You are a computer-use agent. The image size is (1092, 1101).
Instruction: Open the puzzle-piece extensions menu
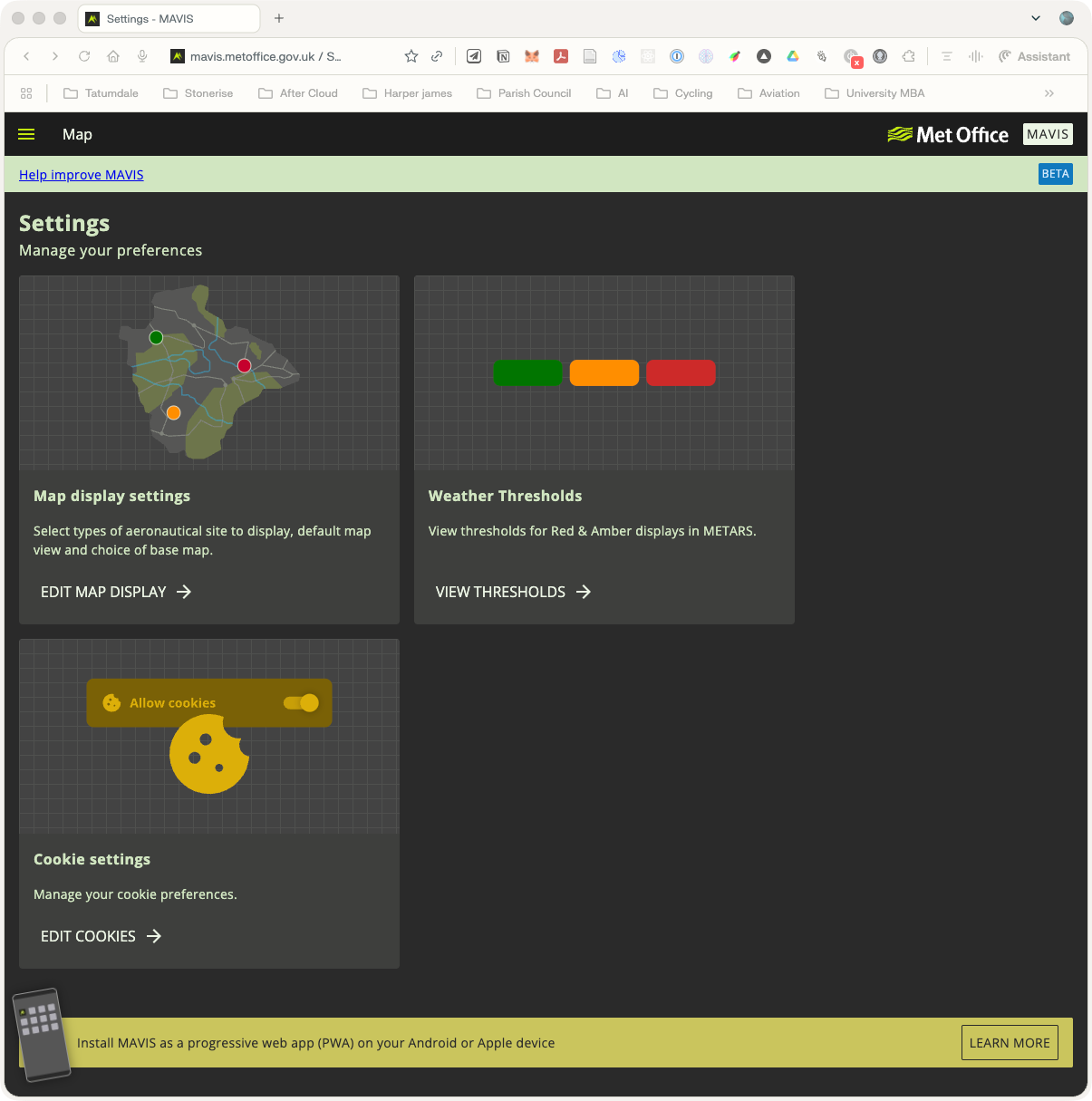click(909, 56)
